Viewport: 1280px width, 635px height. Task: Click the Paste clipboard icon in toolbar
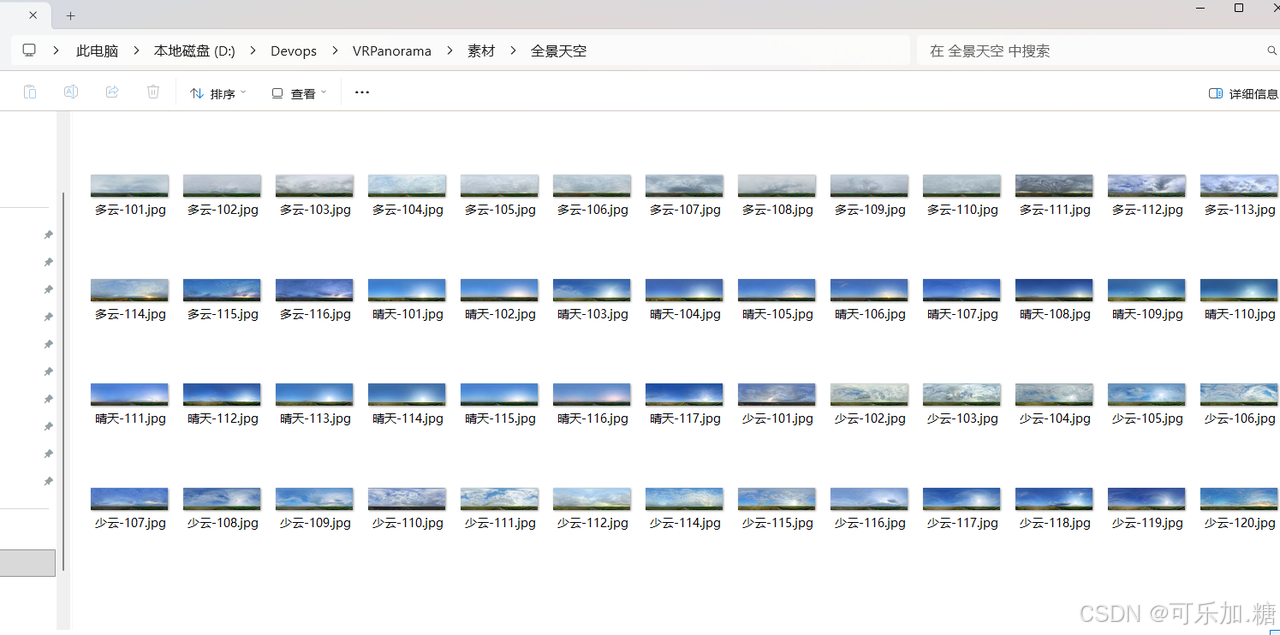[x=30, y=92]
